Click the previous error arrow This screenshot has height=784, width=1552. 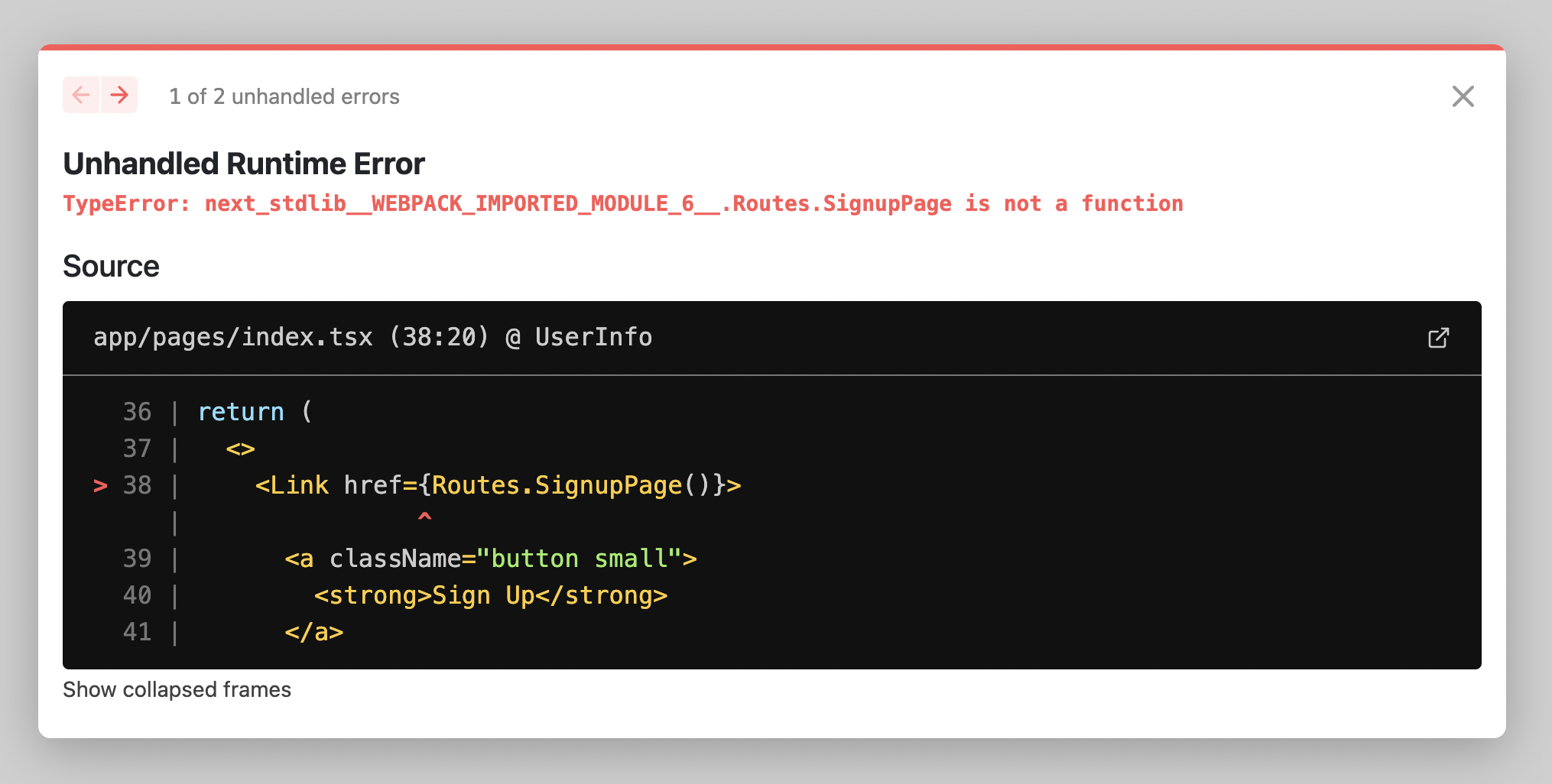point(80,95)
